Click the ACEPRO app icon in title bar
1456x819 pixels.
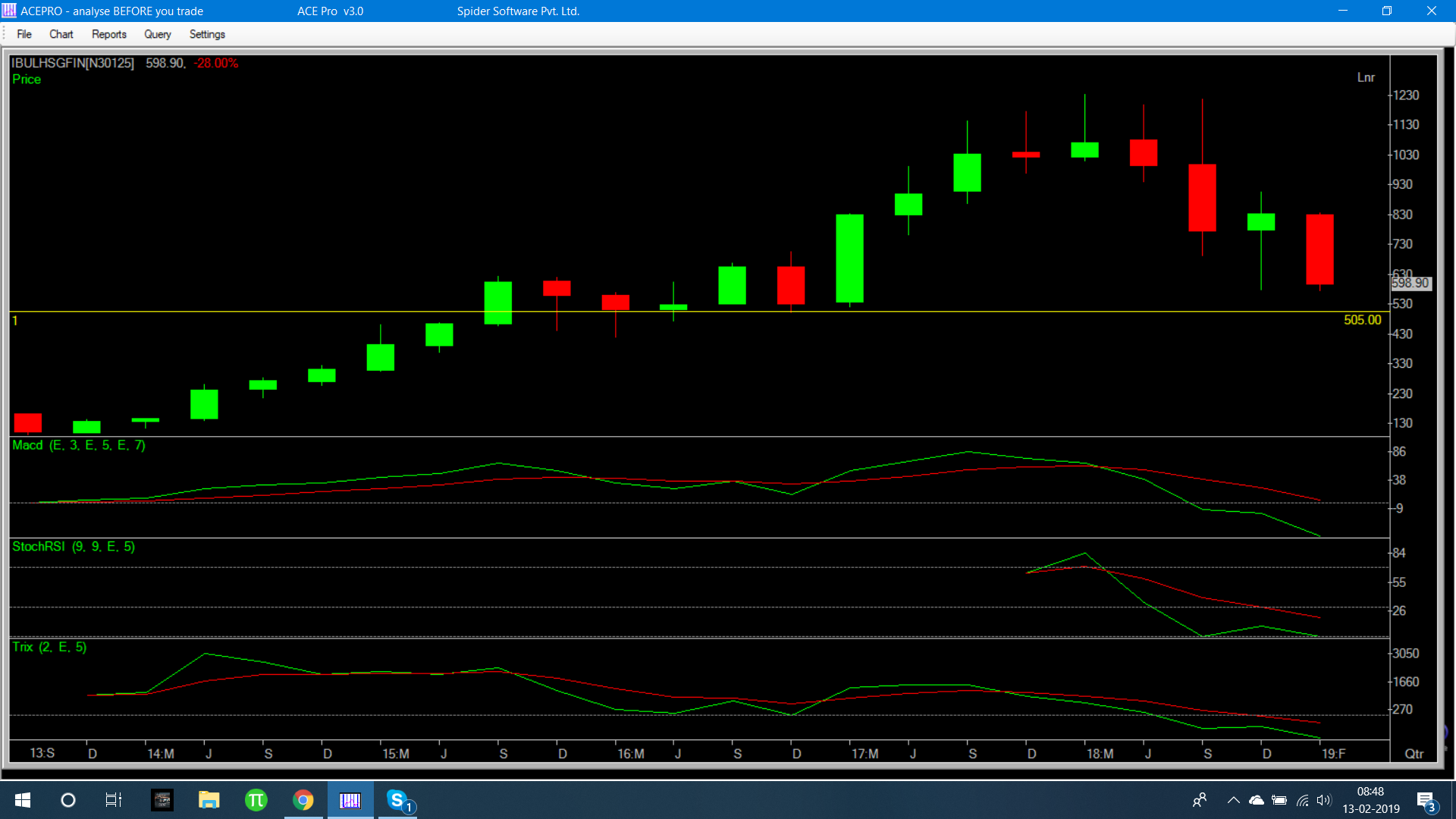click(9, 11)
